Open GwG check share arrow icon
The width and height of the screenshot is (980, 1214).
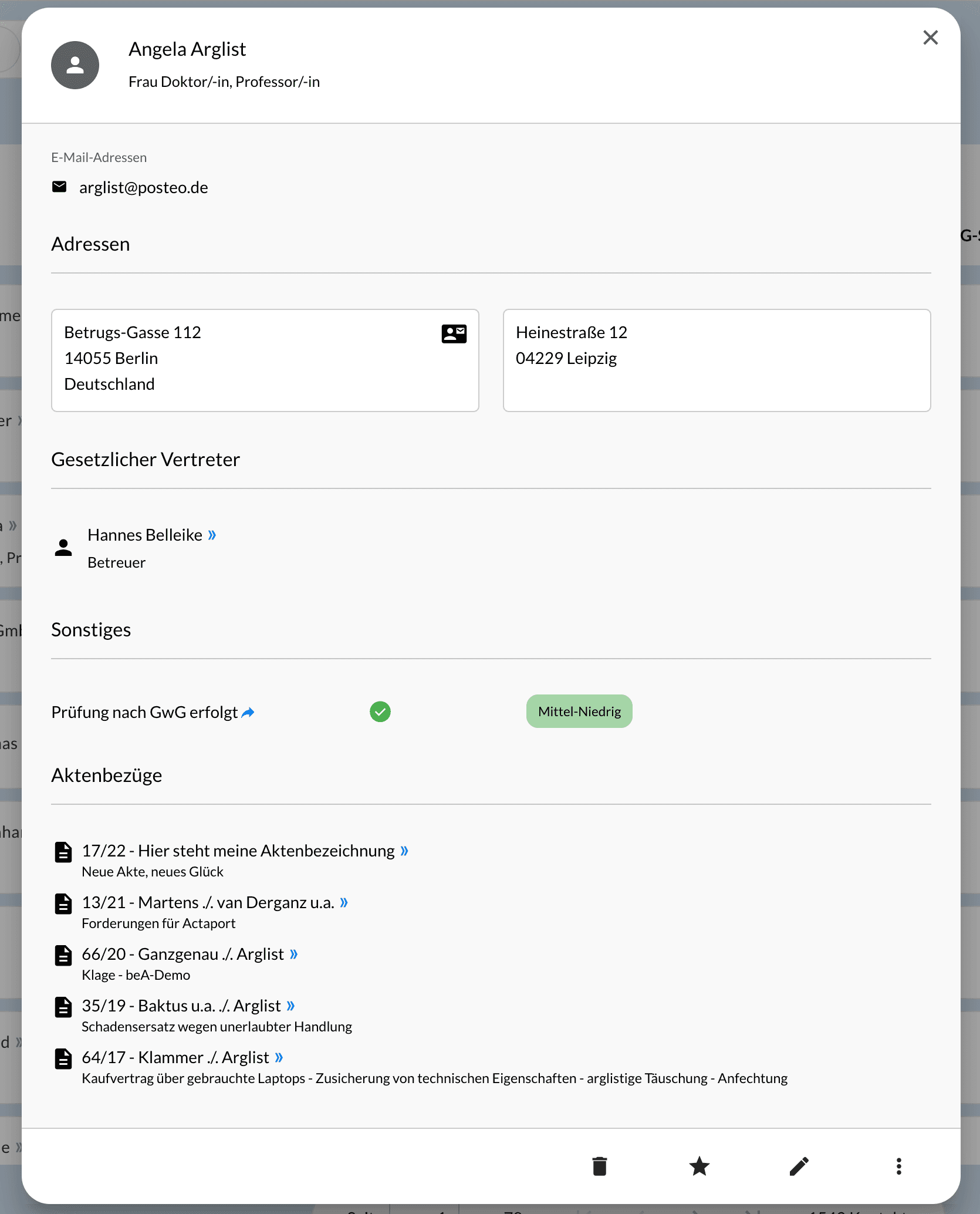point(248,713)
